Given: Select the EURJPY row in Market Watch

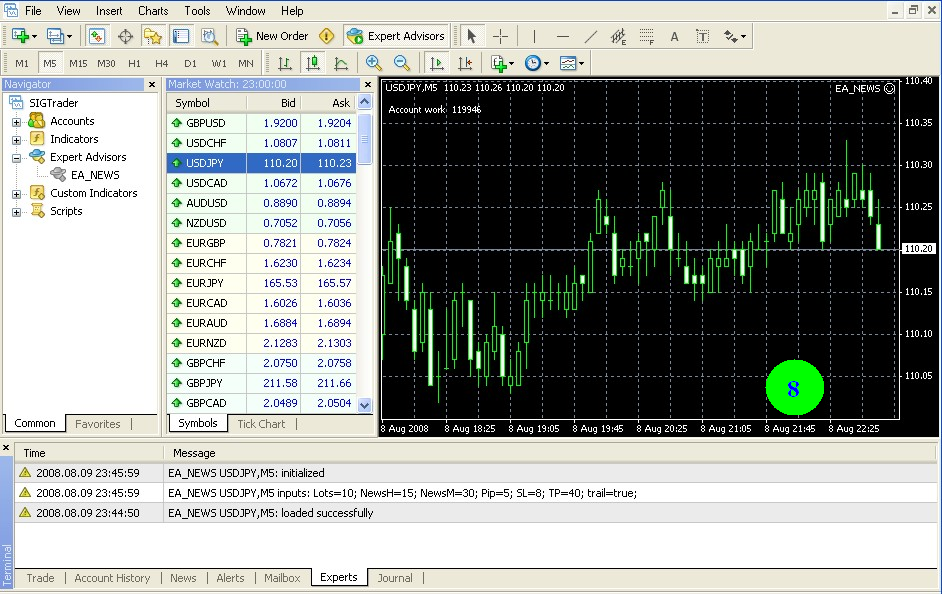Looking at the screenshot, I should 261,283.
